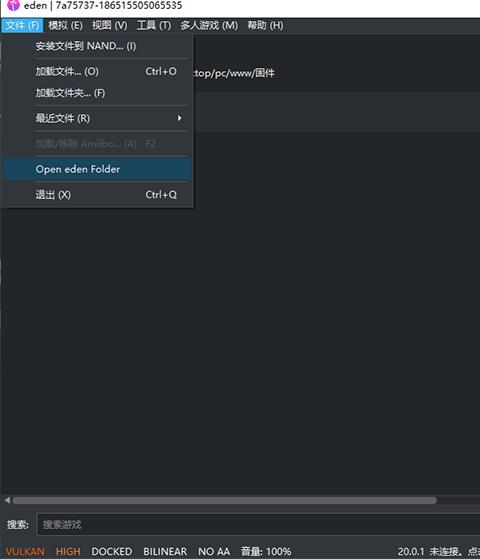
Task: Open the 工具 (T) menu
Action: [154, 25]
